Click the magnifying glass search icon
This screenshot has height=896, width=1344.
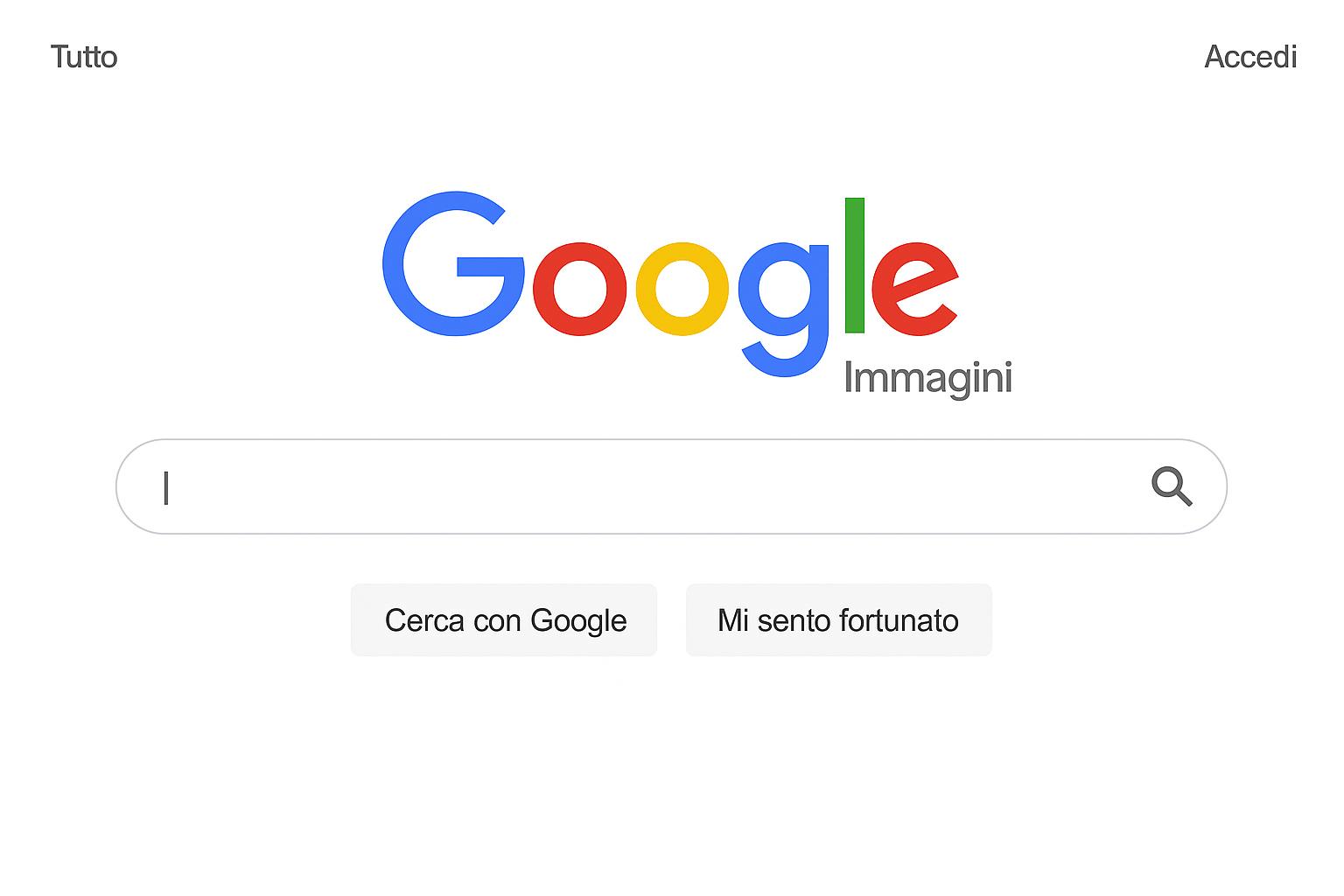[1172, 486]
